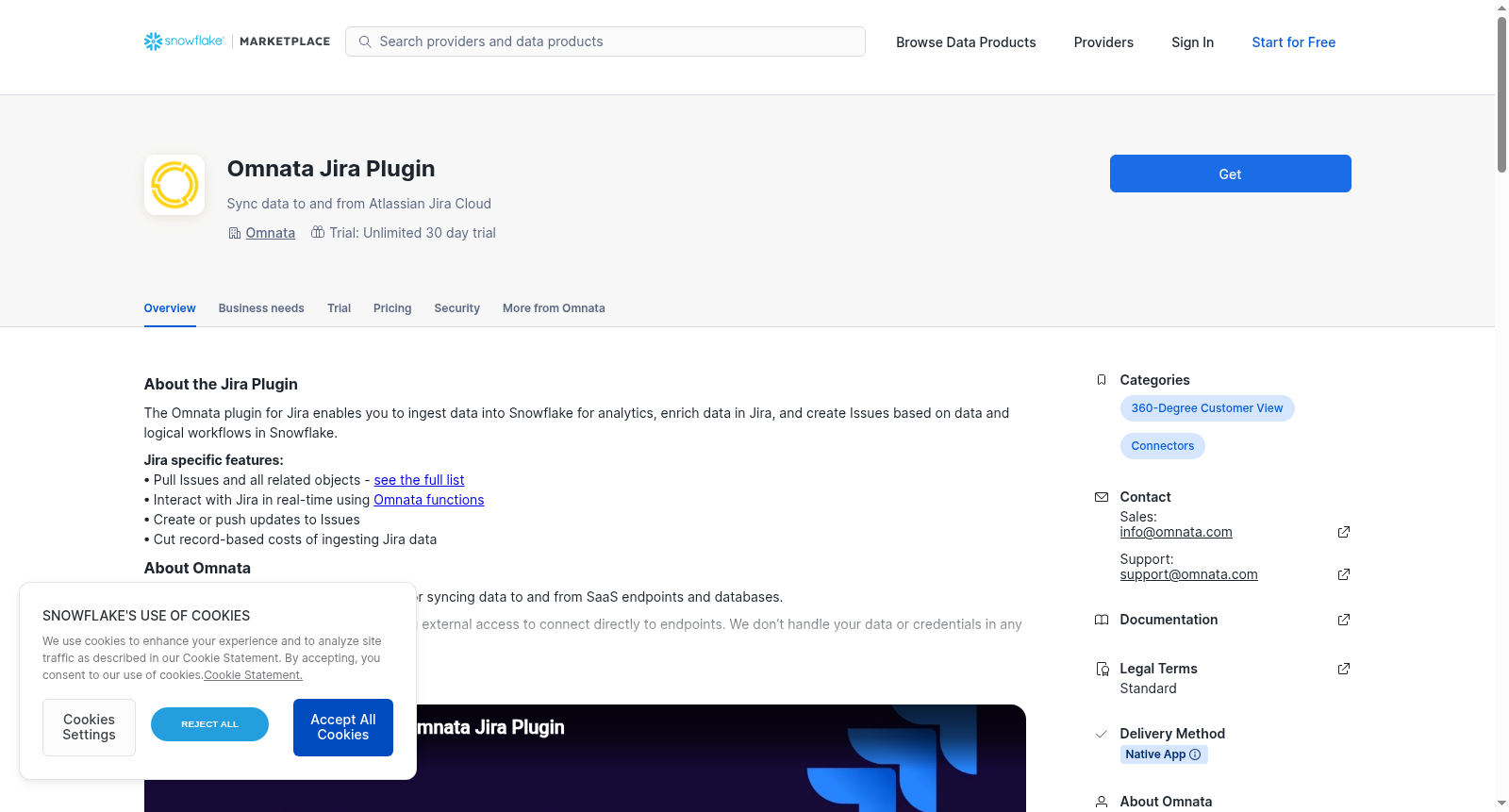This screenshot has width=1509, height=812.
Task: Click the info@omnata.com email link
Action: click(1176, 532)
